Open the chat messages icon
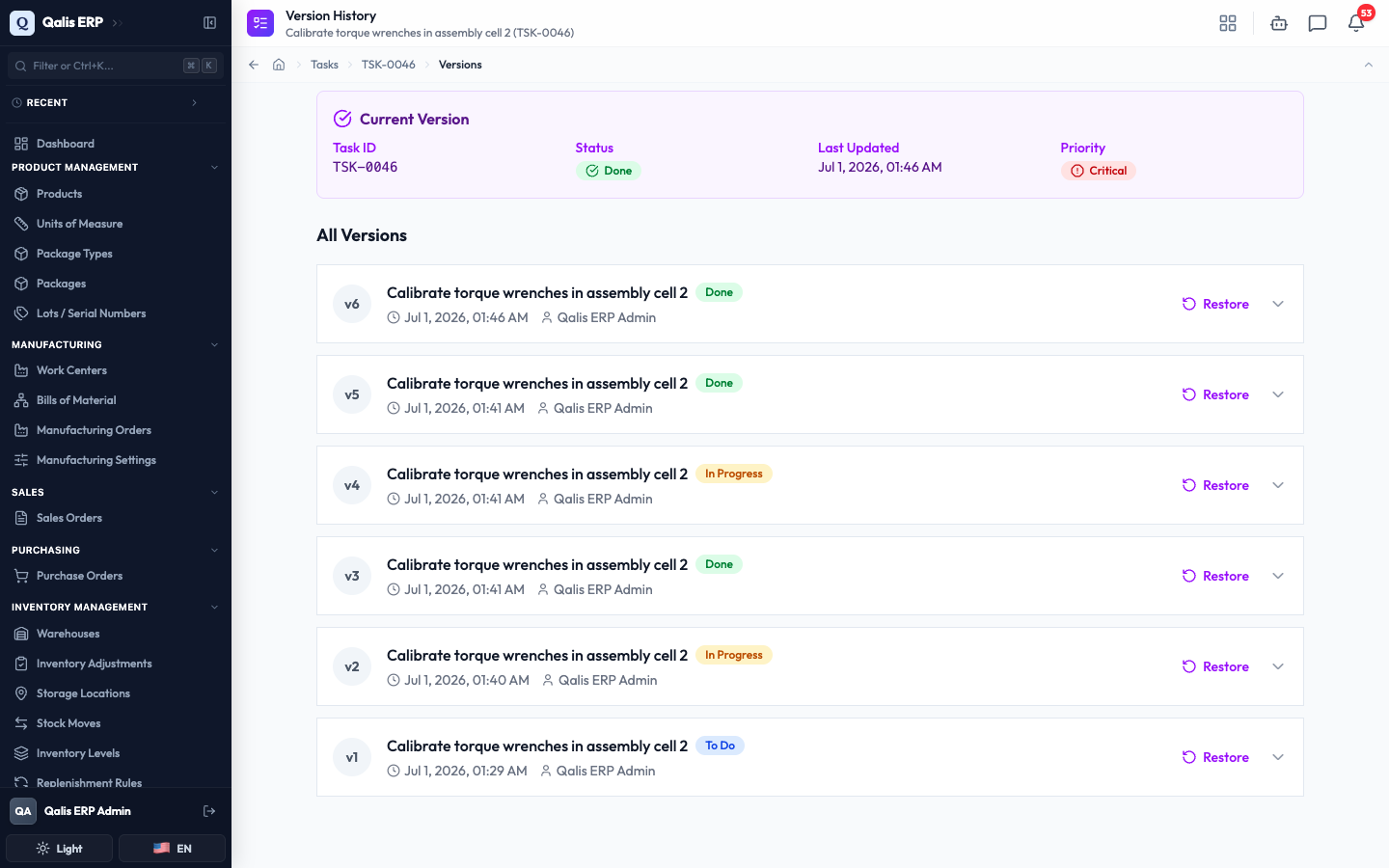1389x868 pixels. [1318, 23]
